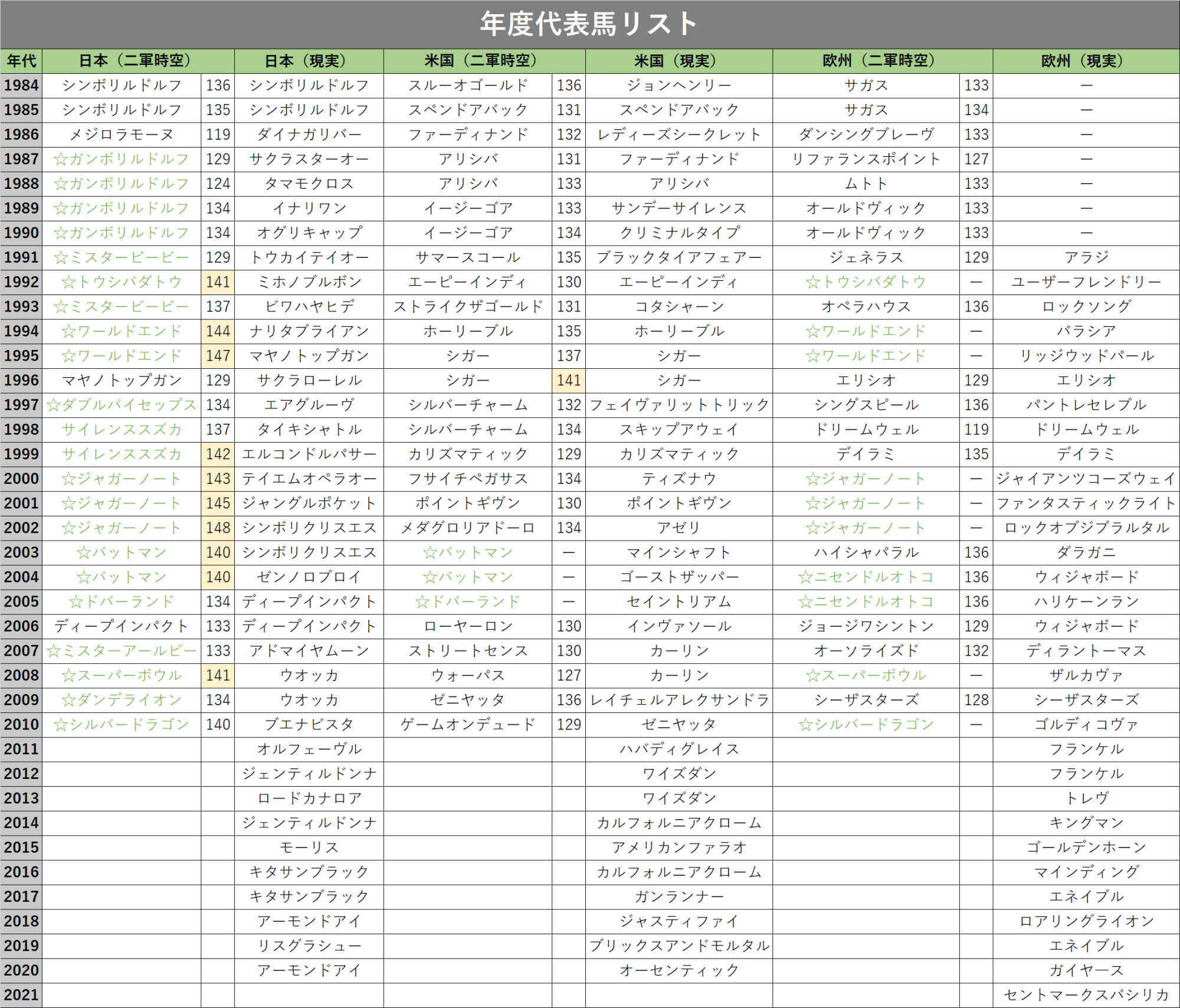1180x1008 pixels.
Task: Click the ☆シルバードラゴン cell in Japan column
Action: click(x=122, y=725)
